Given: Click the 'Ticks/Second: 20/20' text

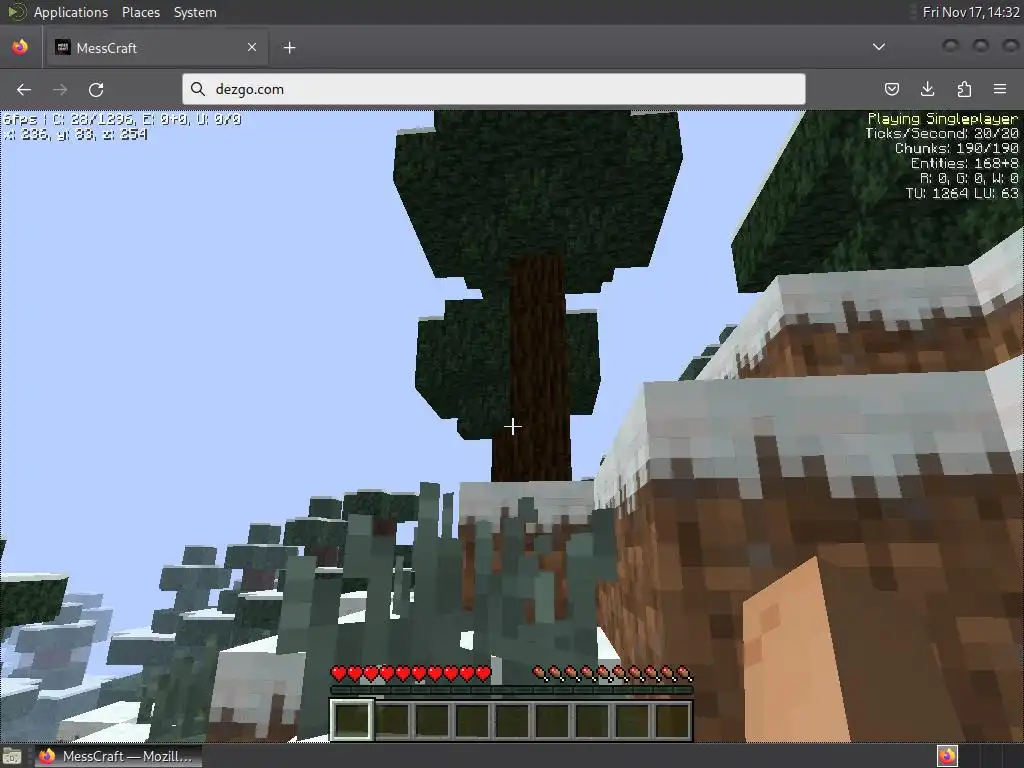Looking at the screenshot, I should coord(942,133).
